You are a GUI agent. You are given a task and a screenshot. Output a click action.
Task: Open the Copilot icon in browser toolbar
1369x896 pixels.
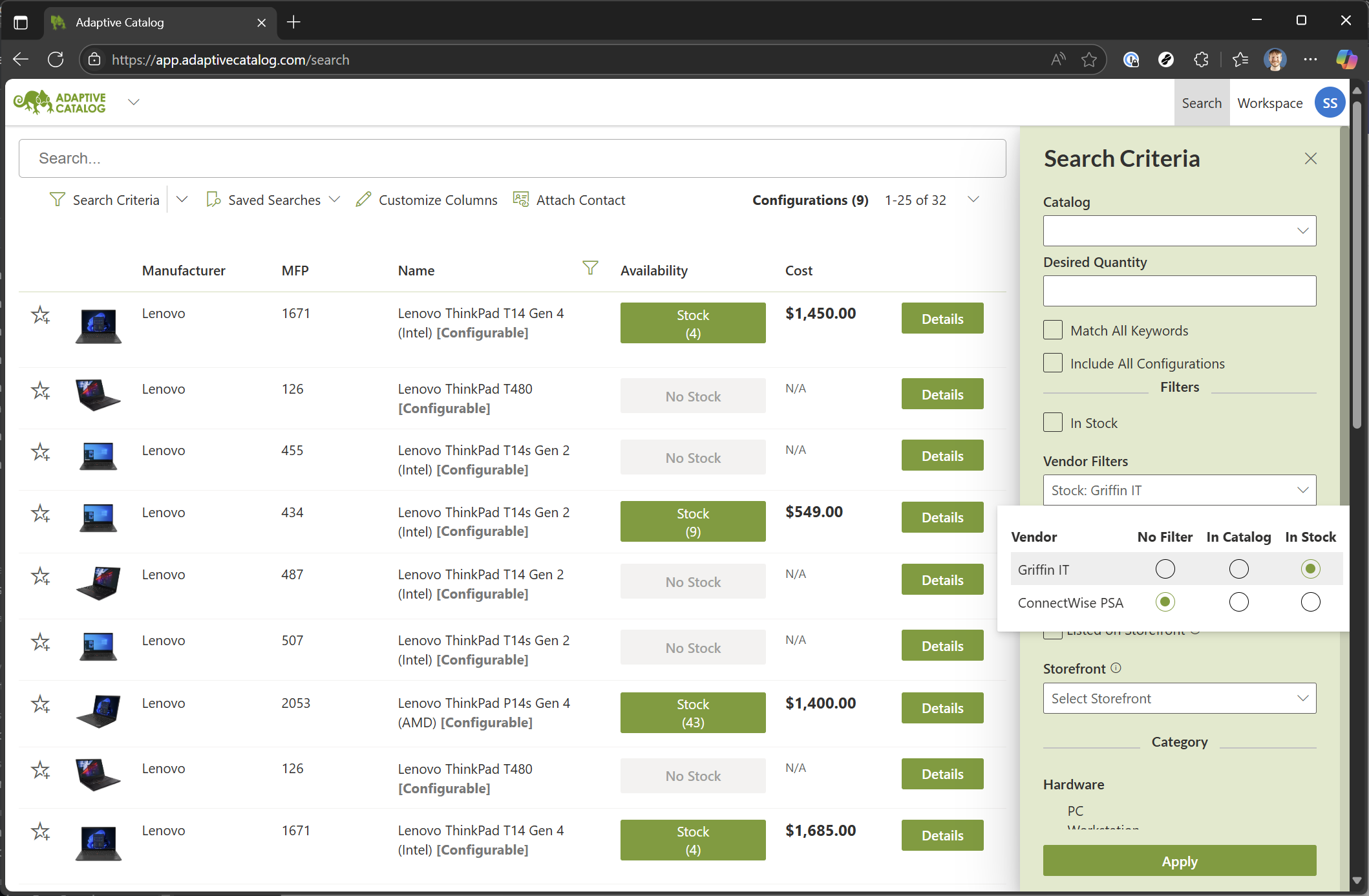coord(1346,59)
